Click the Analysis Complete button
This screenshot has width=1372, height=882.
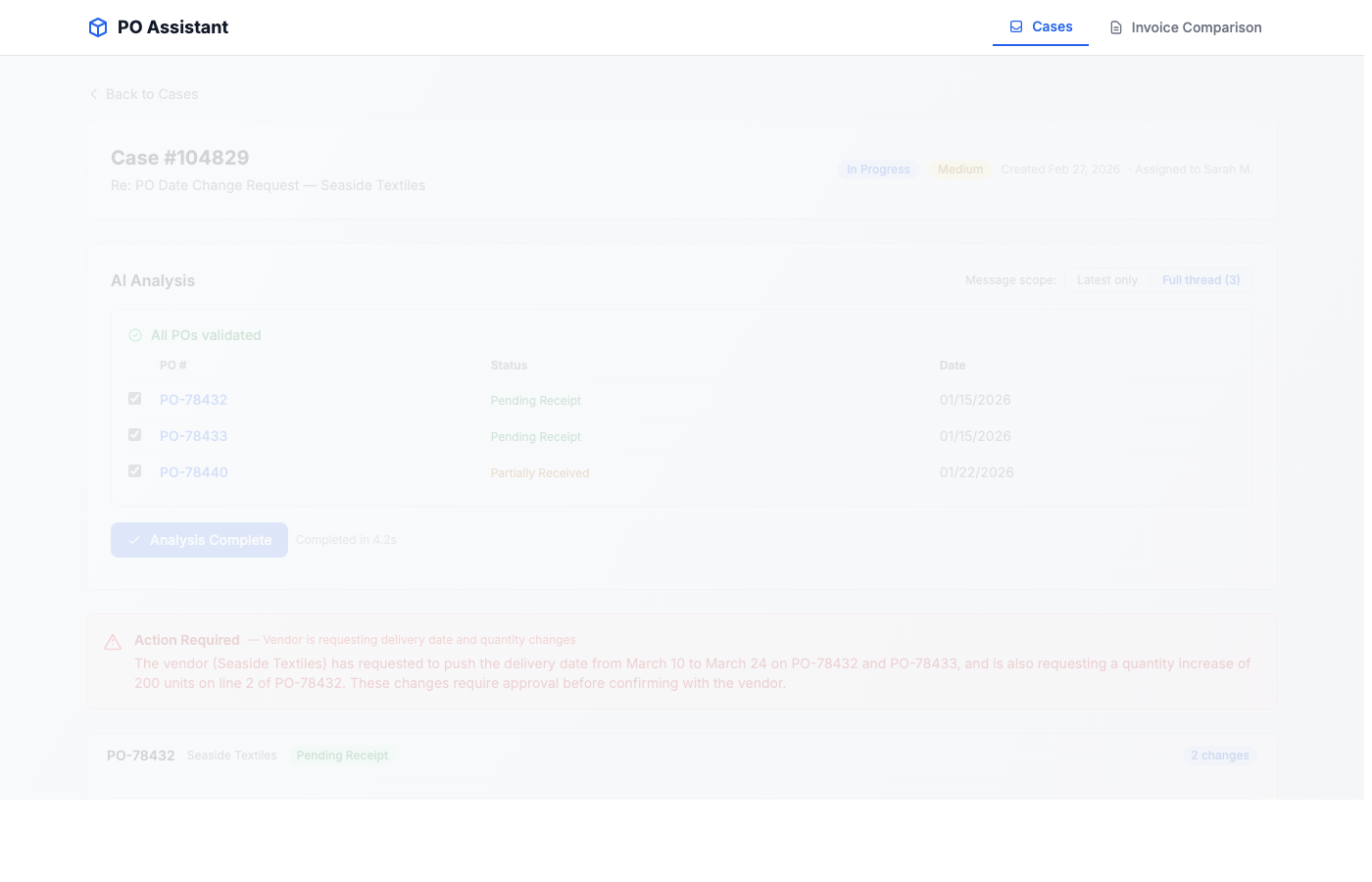199,540
